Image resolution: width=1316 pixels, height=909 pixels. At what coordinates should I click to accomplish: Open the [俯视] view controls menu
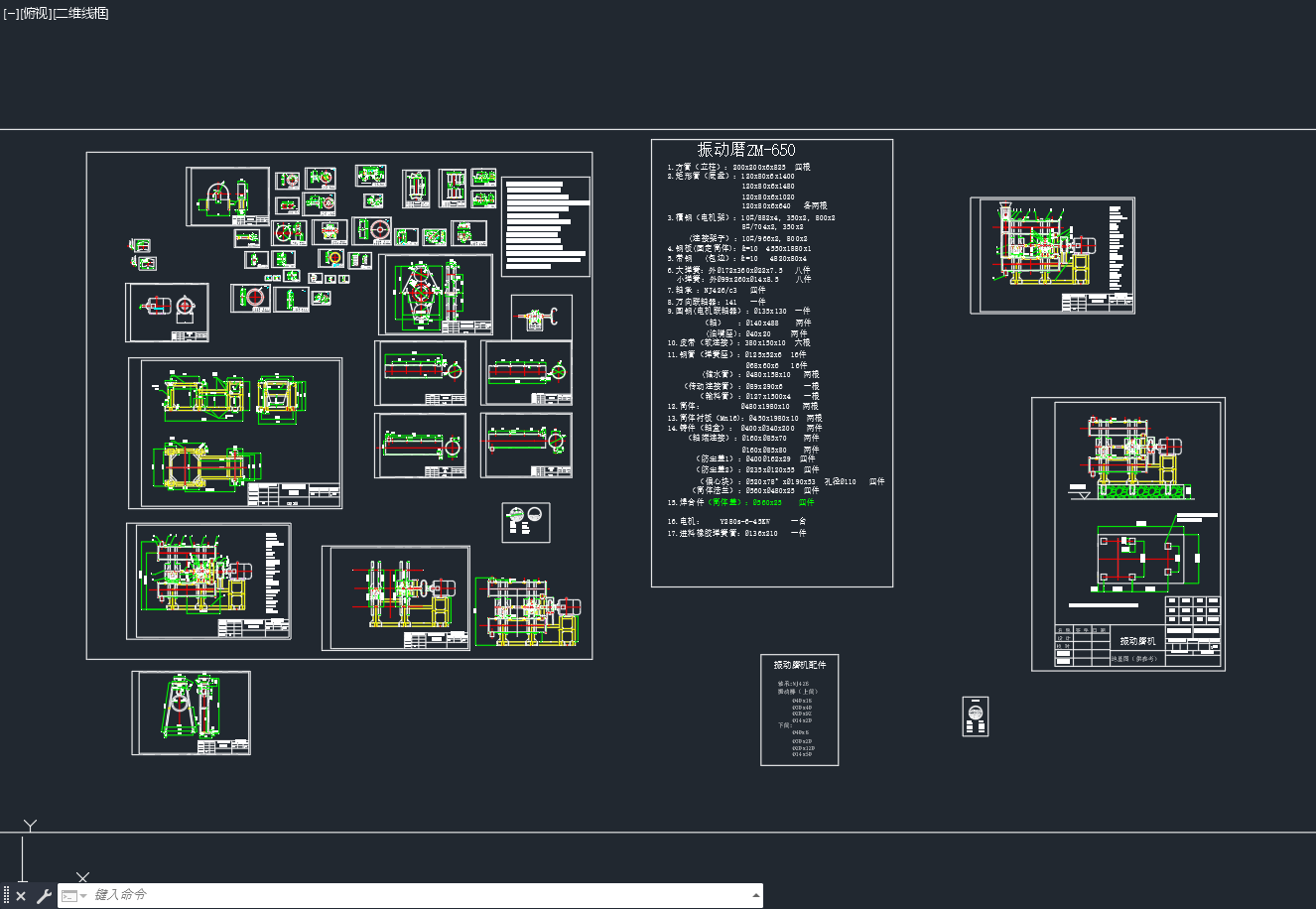[x=36, y=13]
